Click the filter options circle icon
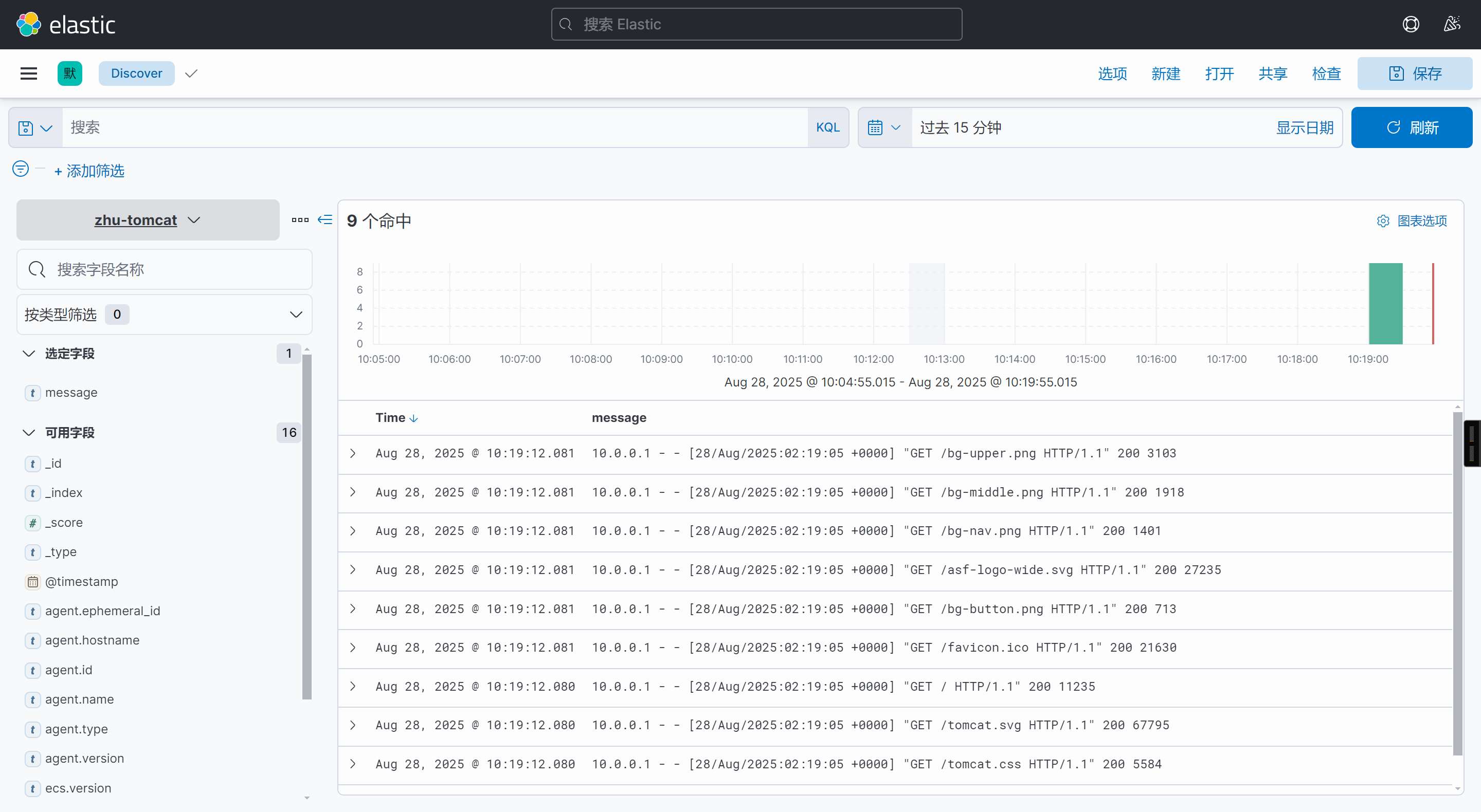Image resolution: width=1481 pixels, height=812 pixels. point(21,169)
